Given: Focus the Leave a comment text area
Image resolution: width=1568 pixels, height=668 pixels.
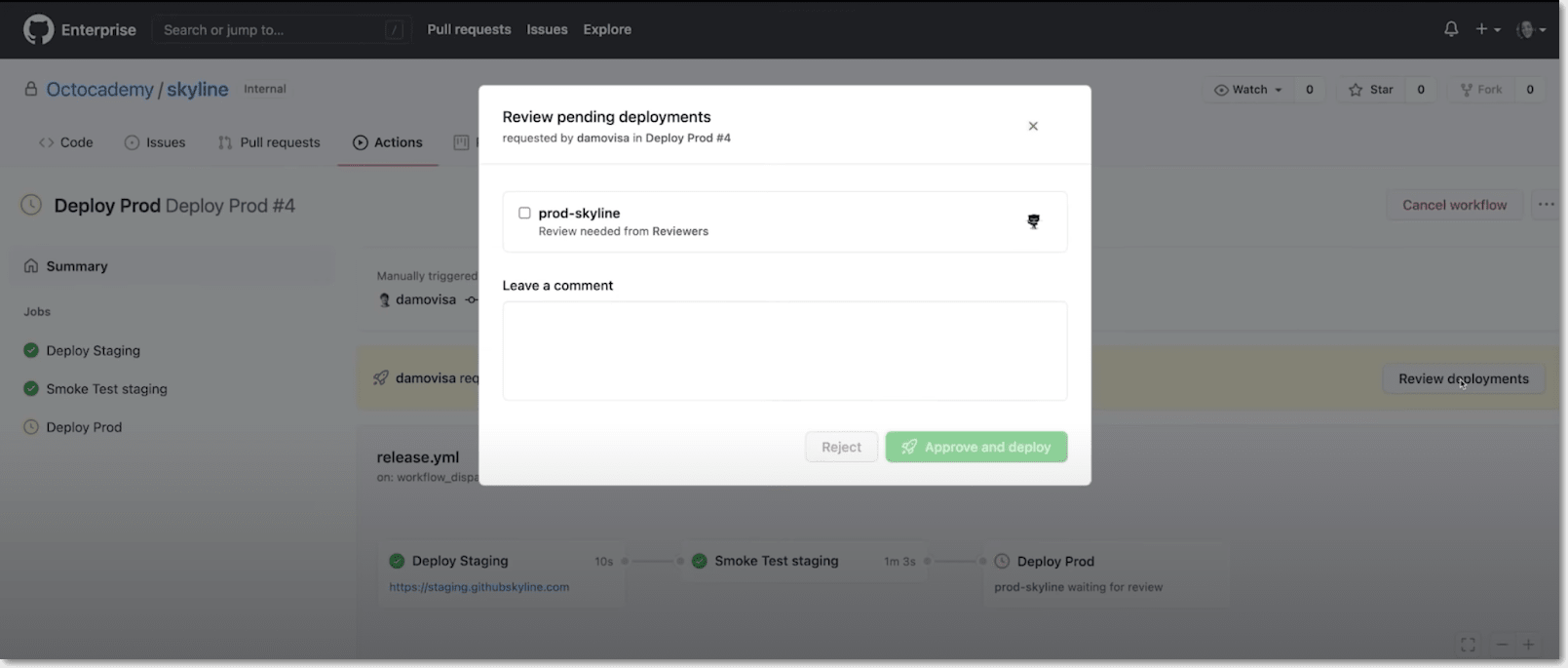Looking at the screenshot, I should (x=784, y=351).
